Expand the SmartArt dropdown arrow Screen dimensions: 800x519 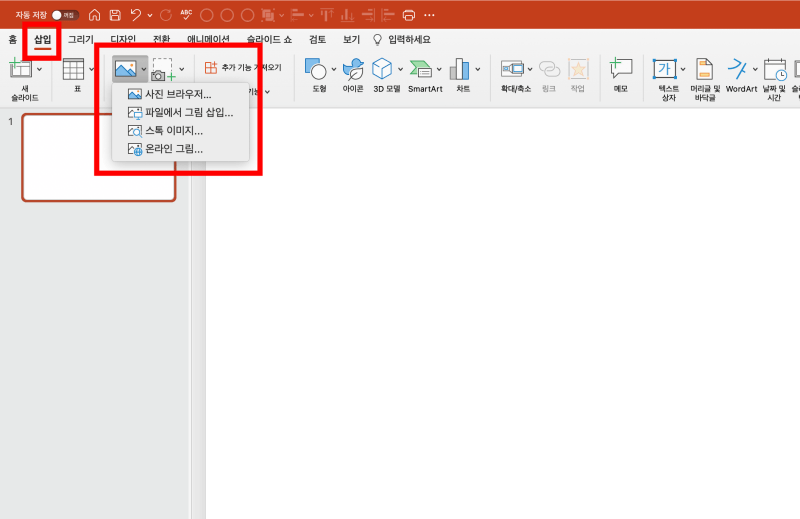coord(439,69)
